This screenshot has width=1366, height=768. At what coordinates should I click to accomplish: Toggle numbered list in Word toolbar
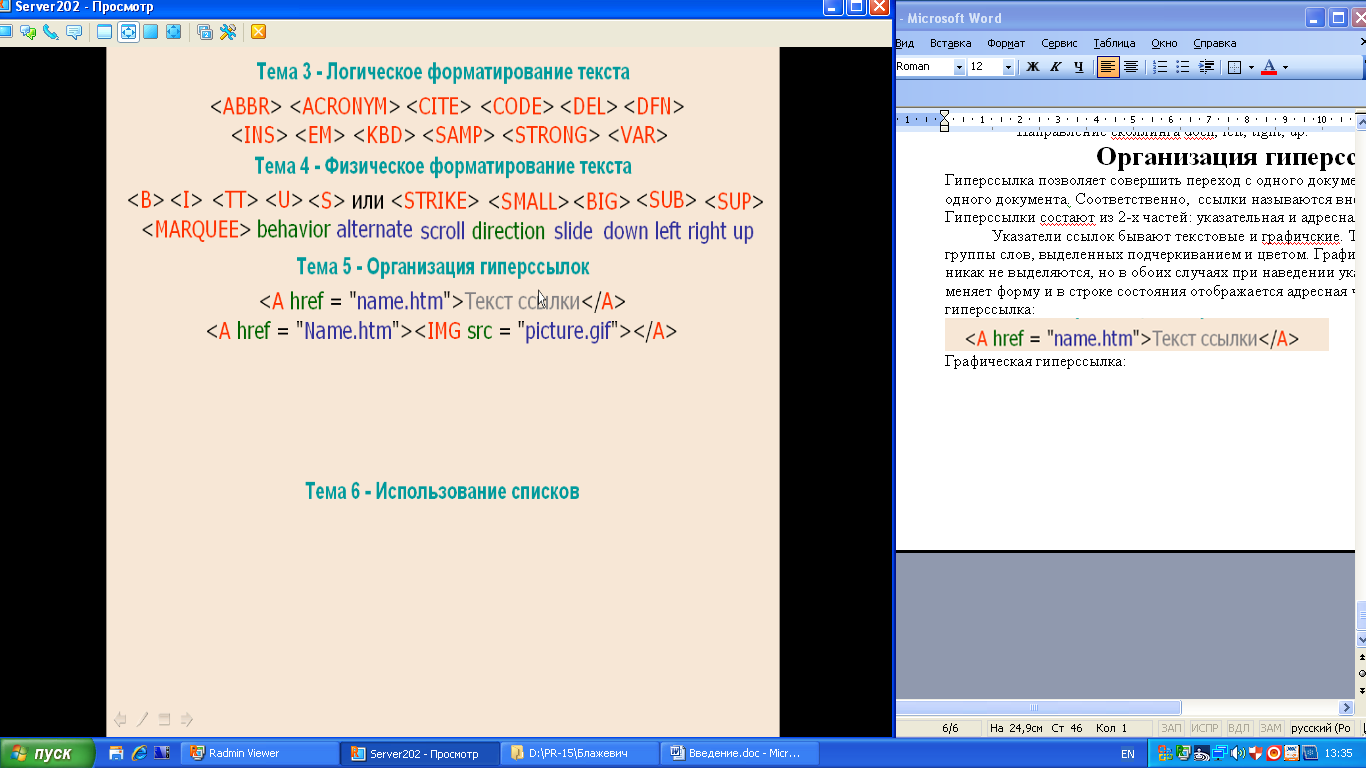tap(1161, 67)
